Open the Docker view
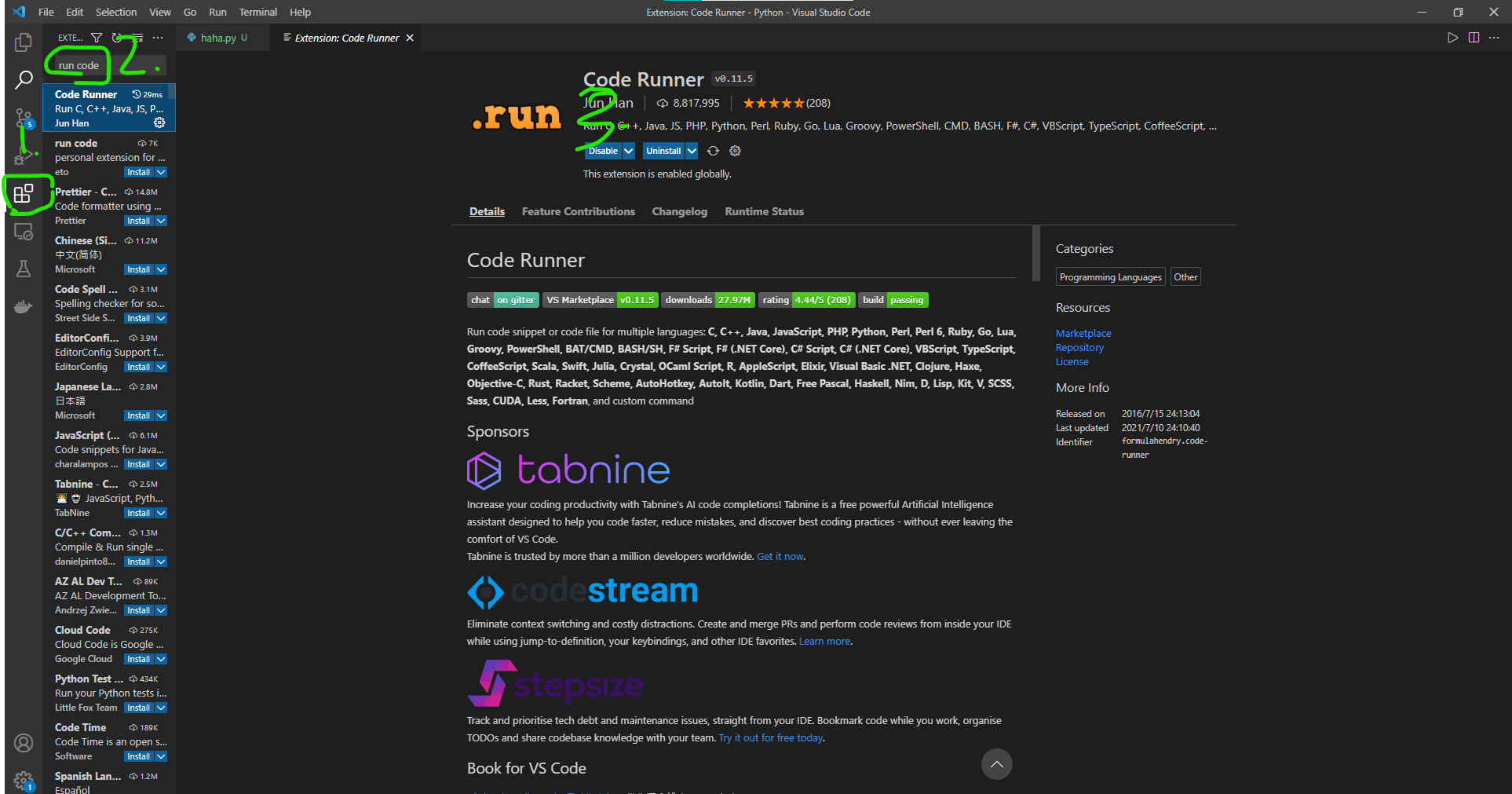The height and width of the screenshot is (794, 1512). coord(24,306)
